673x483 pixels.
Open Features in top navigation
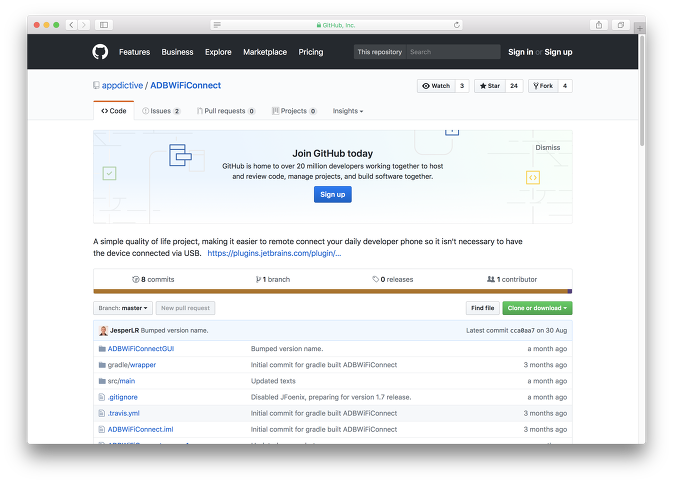point(134,52)
